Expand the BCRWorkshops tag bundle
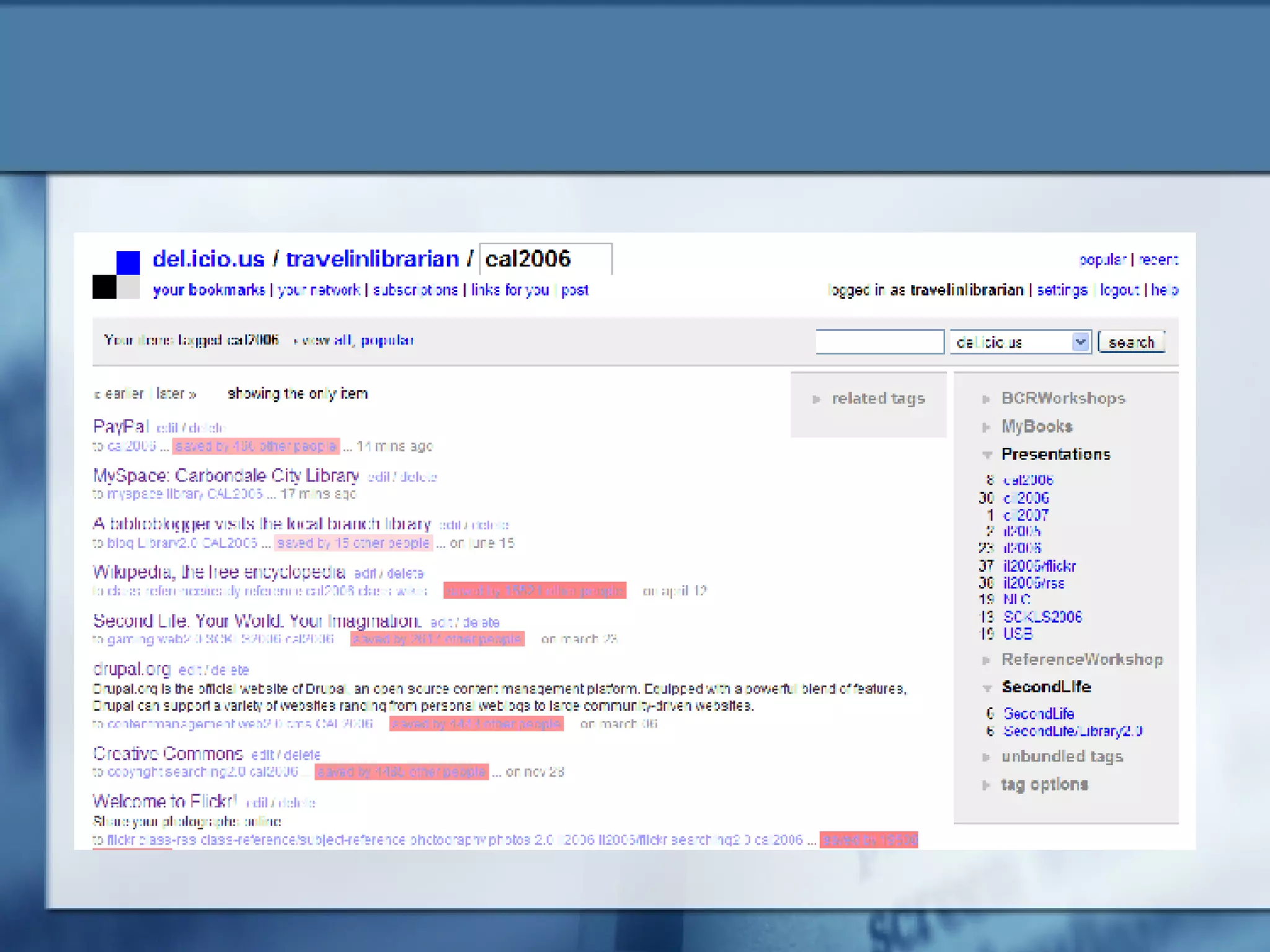 point(986,400)
